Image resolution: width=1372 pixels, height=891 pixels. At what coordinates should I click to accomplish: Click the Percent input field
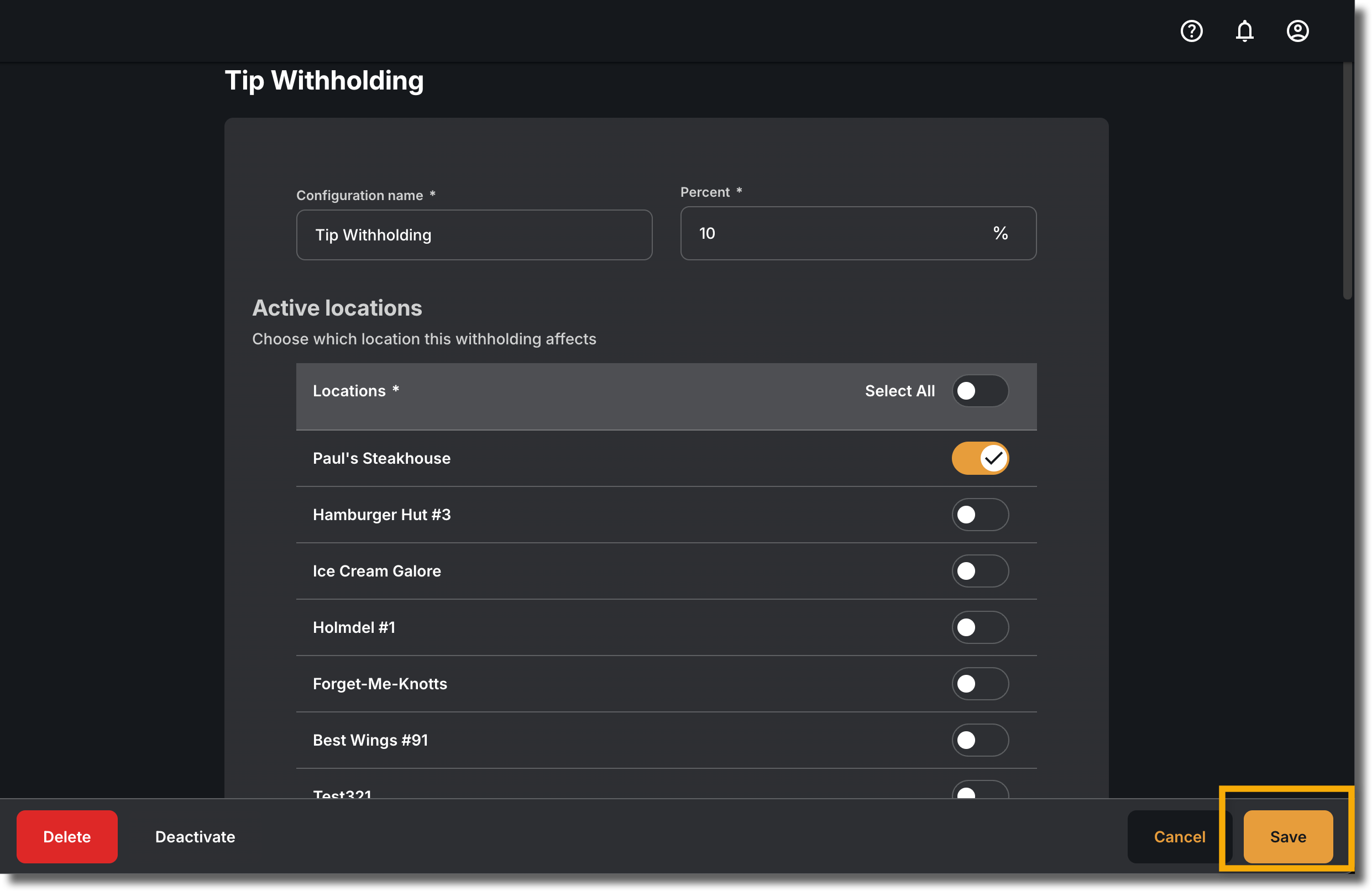[858, 233]
